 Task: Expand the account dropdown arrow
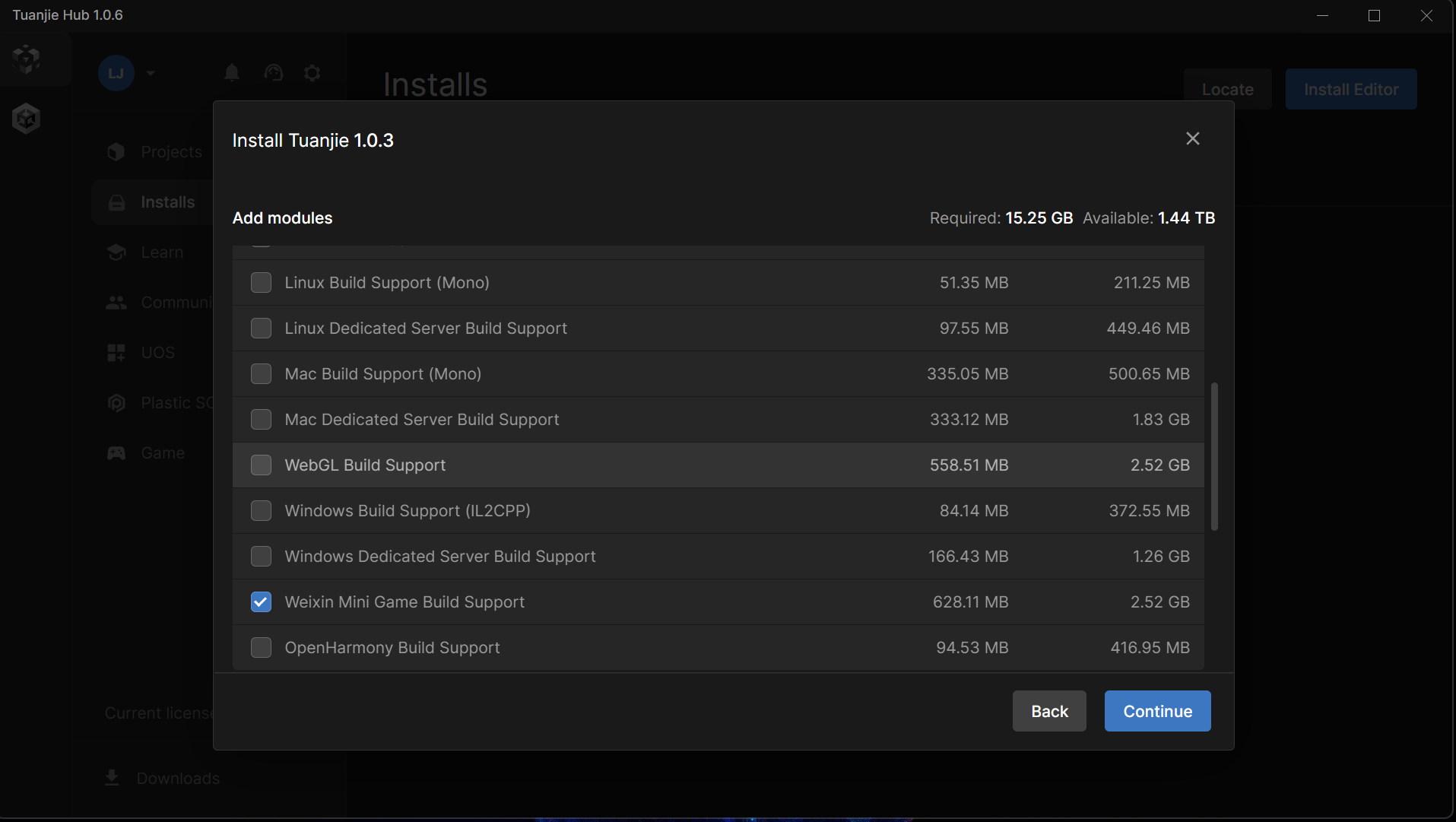click(151, 73)
